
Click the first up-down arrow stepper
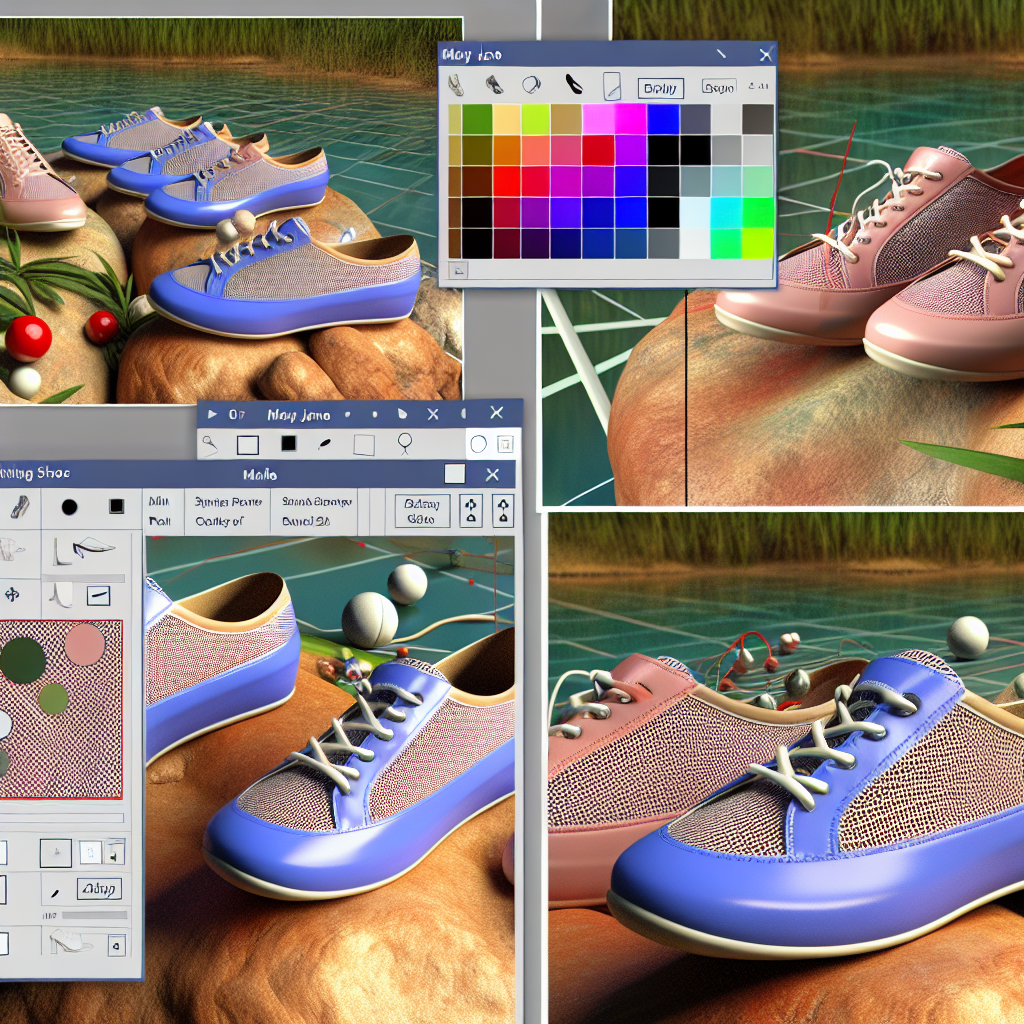470,511
